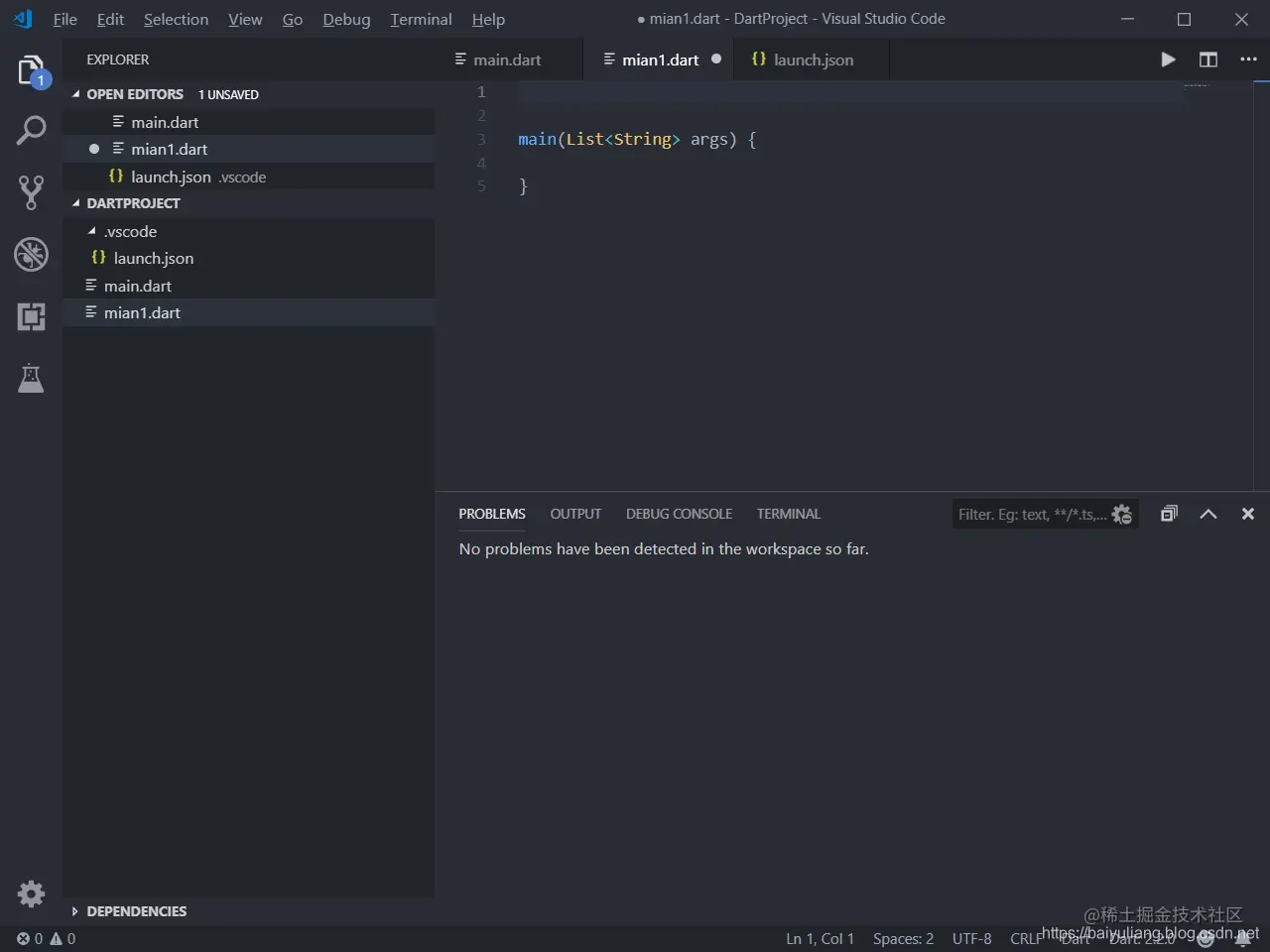Open the Search view
Viewport: 1270px width, 952px height.
point(31,130)
